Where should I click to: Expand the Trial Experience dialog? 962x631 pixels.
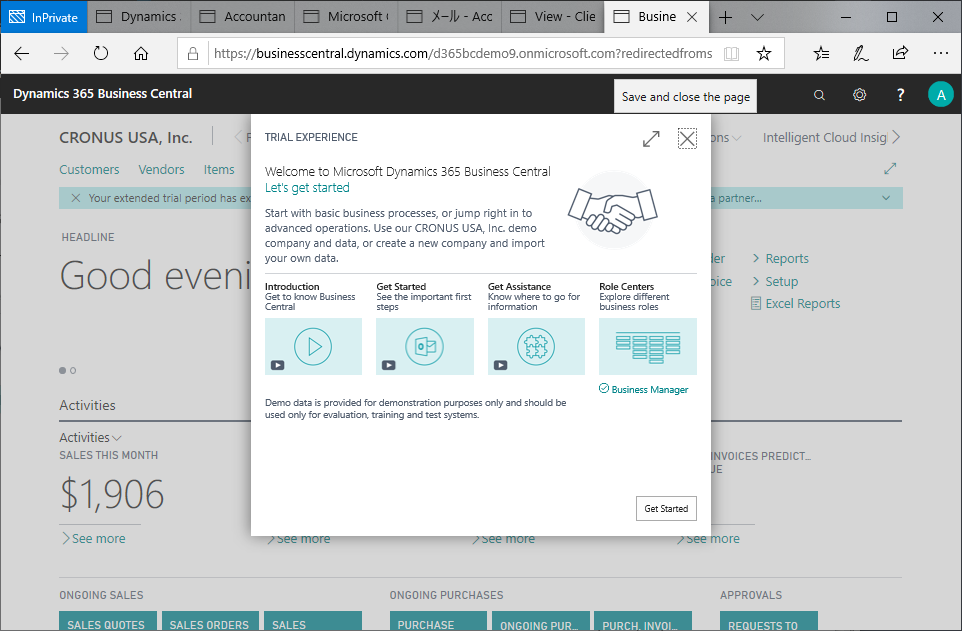click(651, 139)
